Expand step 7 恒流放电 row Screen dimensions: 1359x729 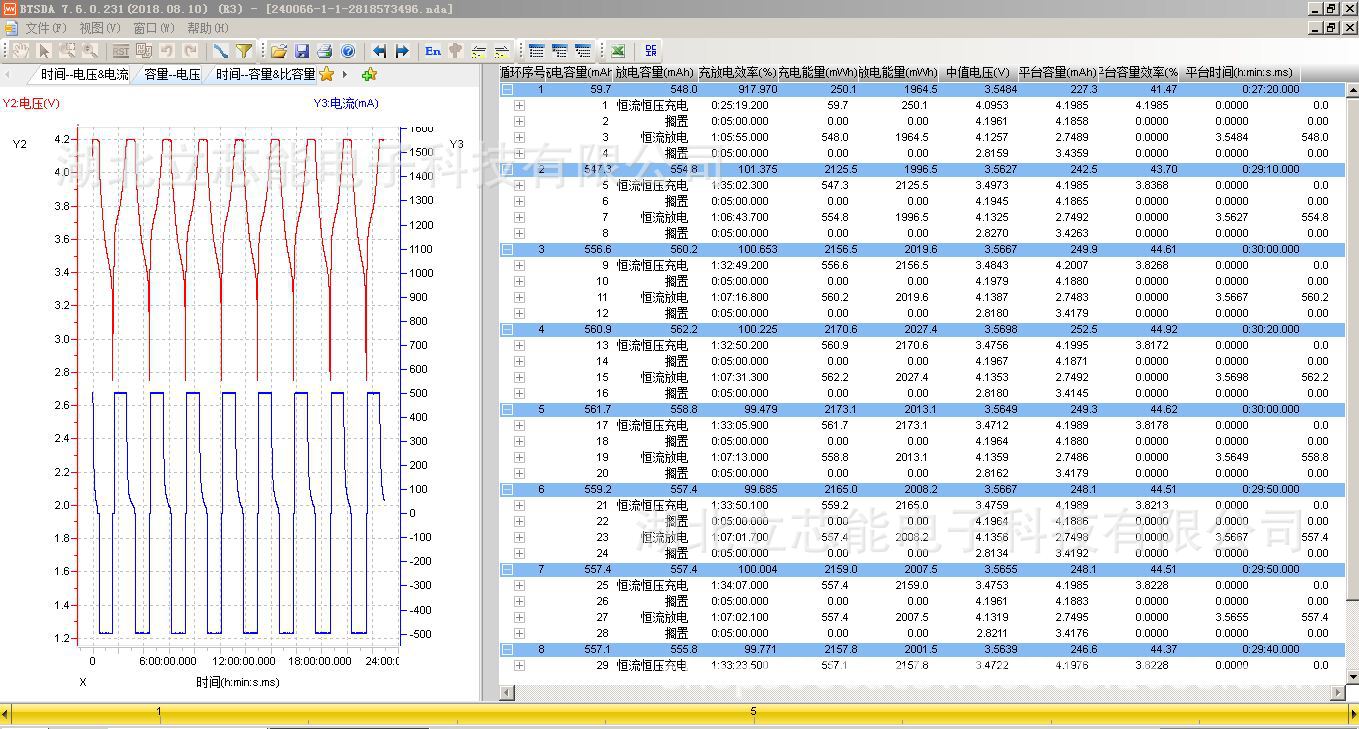[519, 217]
